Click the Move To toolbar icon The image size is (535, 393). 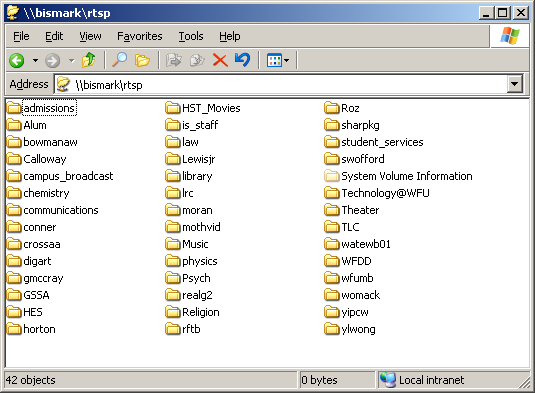[x=174, y=60]
